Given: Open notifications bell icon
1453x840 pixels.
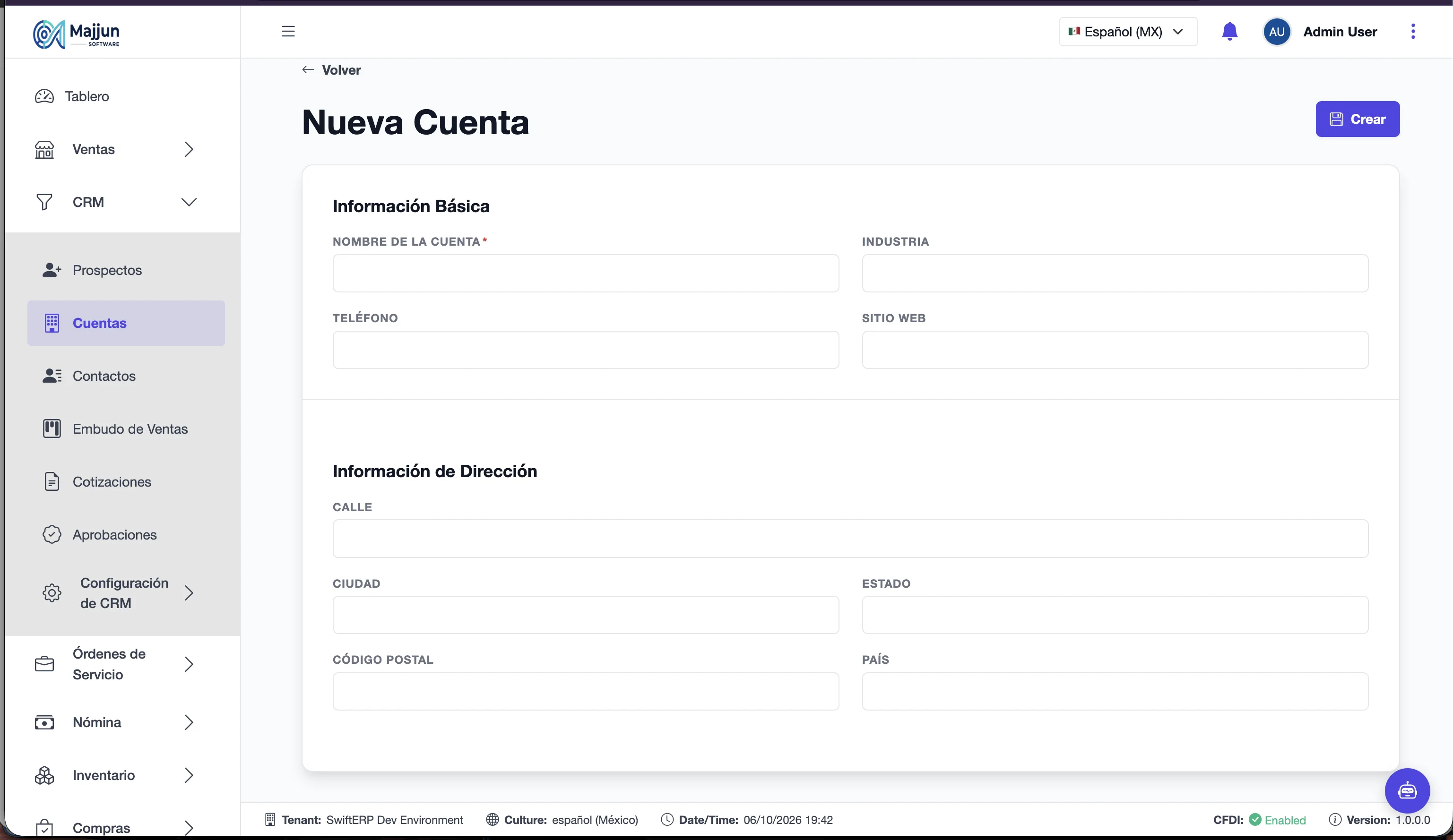Looking at the screenshot, I should (x=1229, y=31).
